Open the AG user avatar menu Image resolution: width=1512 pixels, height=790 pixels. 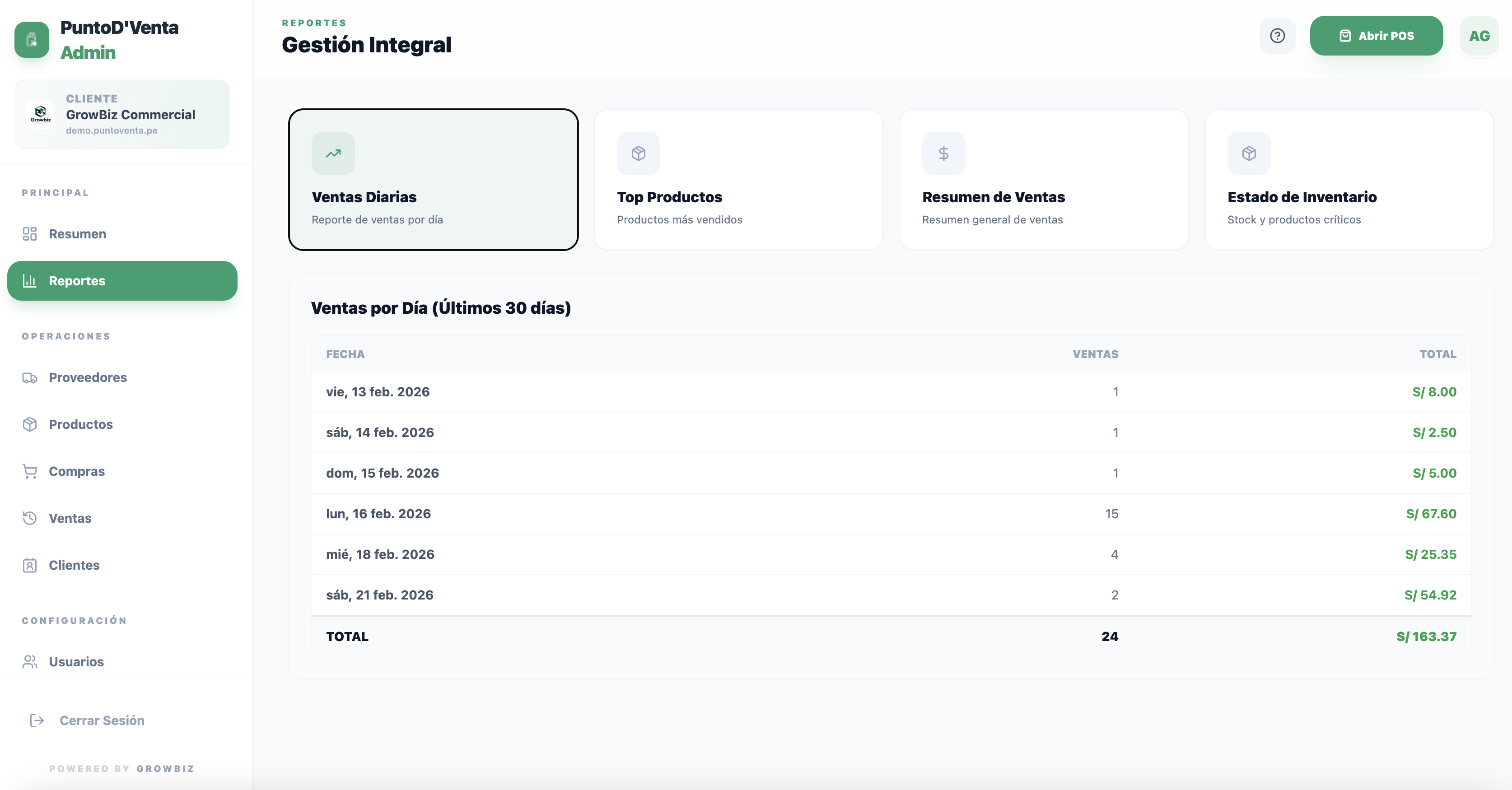1479,36
